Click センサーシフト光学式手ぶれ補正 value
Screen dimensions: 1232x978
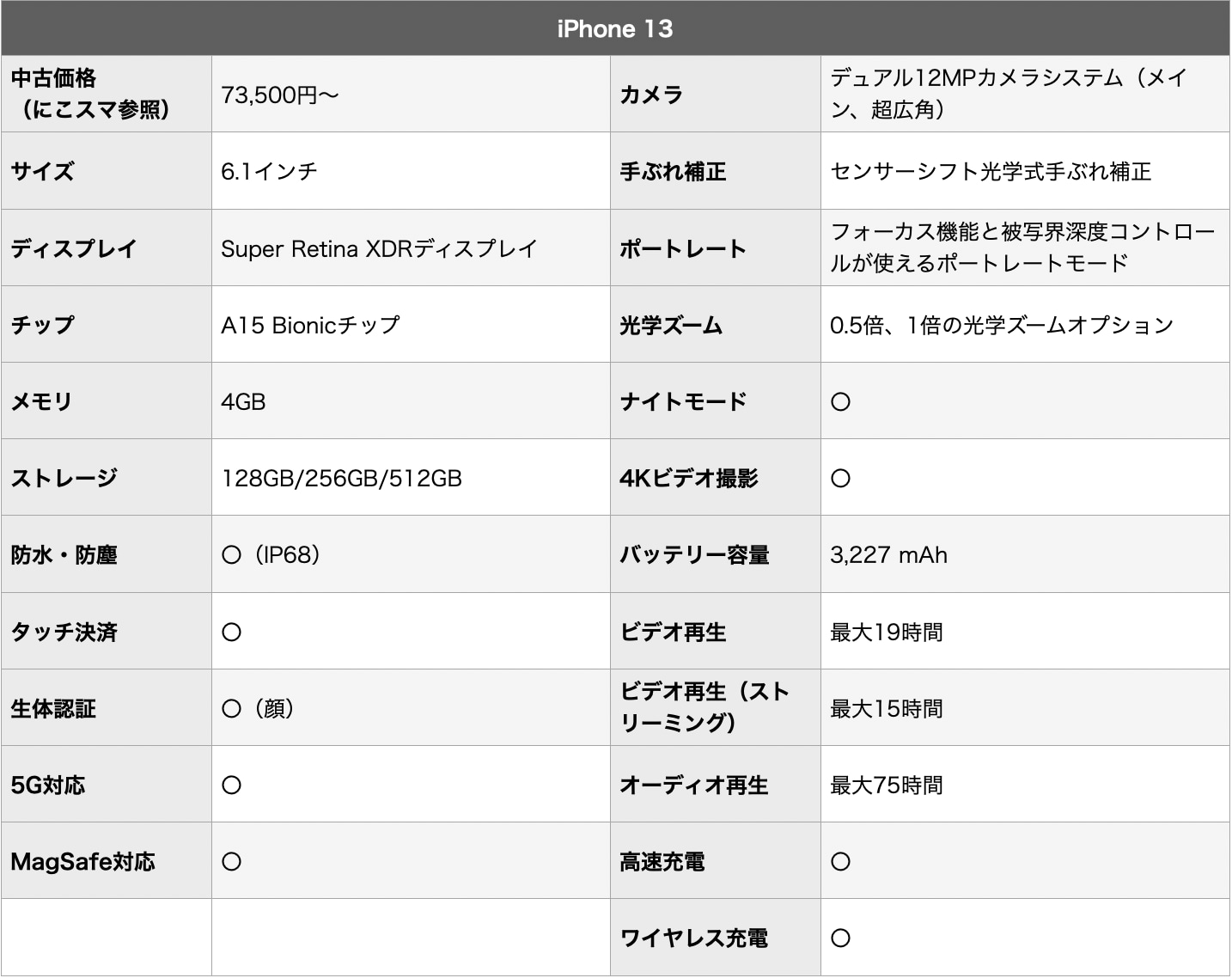[x=991, y=171]
